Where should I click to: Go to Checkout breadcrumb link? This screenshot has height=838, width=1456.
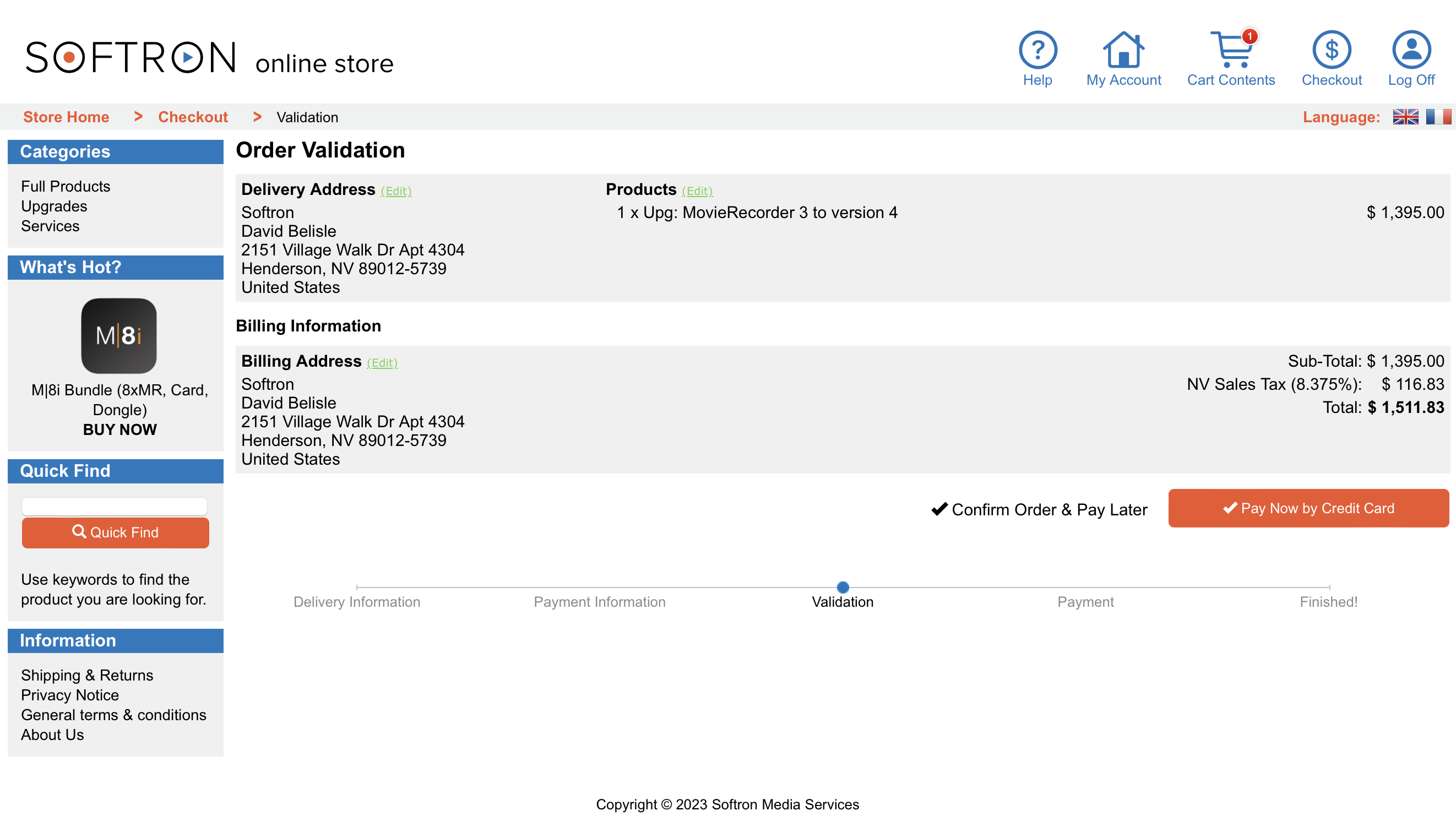click(x=193, y=117)
